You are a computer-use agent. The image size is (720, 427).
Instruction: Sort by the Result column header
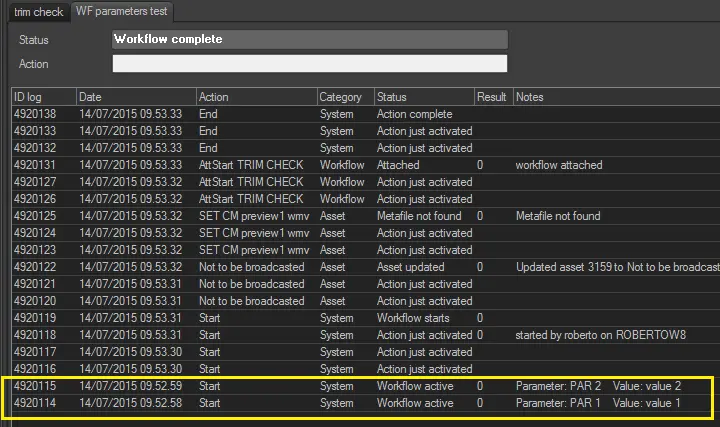492,97
